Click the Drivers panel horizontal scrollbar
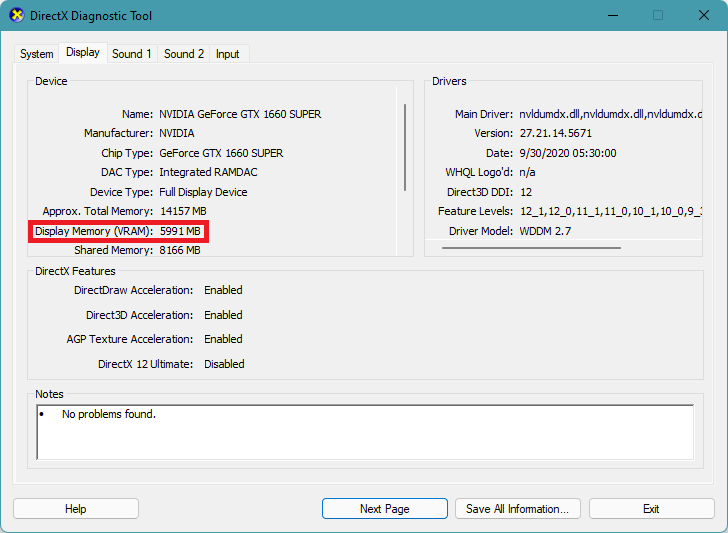728x533 pixels. pyautogui.click(x=531, y=248)
